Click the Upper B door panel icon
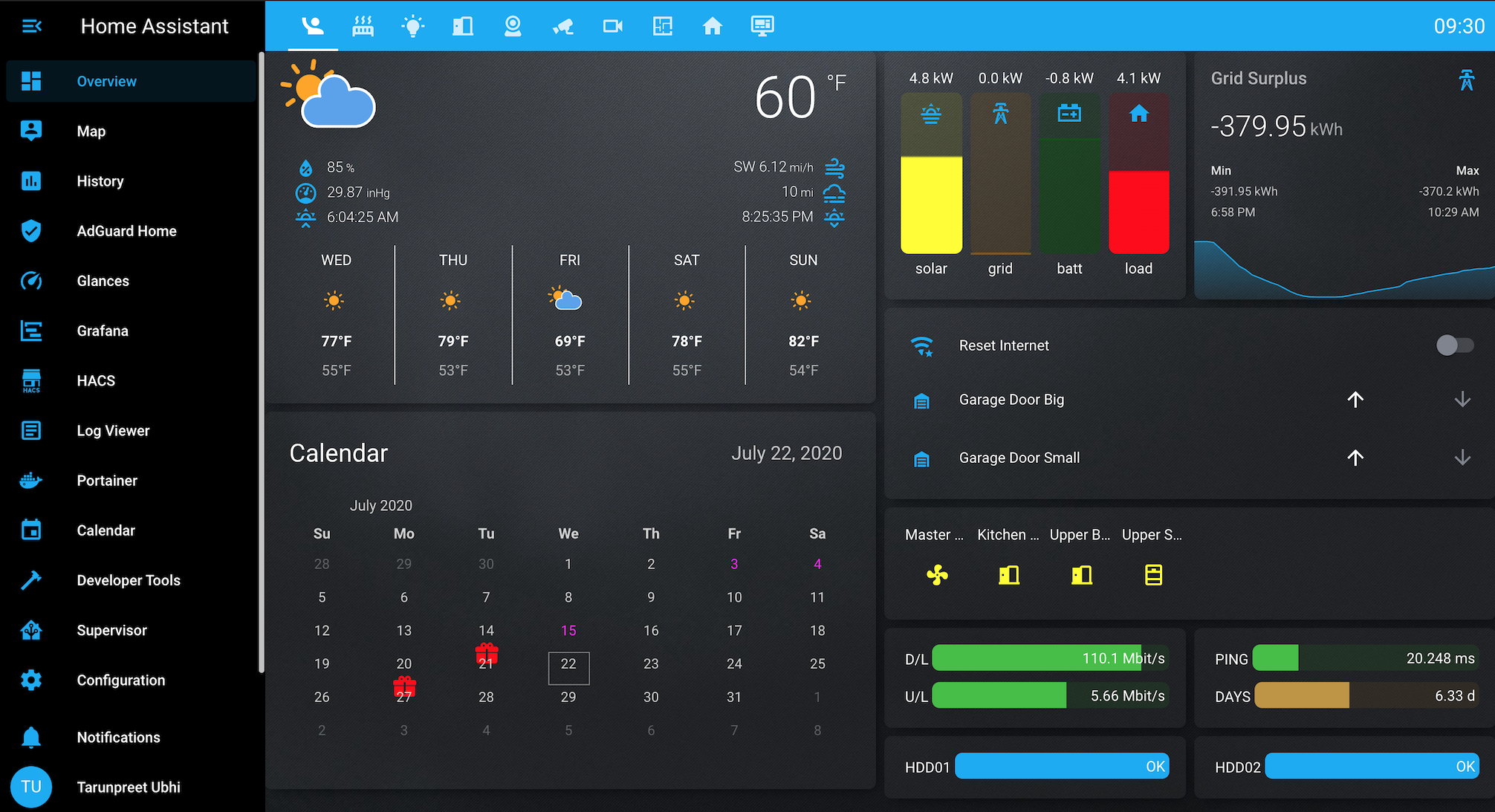The height and width of the screenshot is (812, 1495). point(1080,574)
